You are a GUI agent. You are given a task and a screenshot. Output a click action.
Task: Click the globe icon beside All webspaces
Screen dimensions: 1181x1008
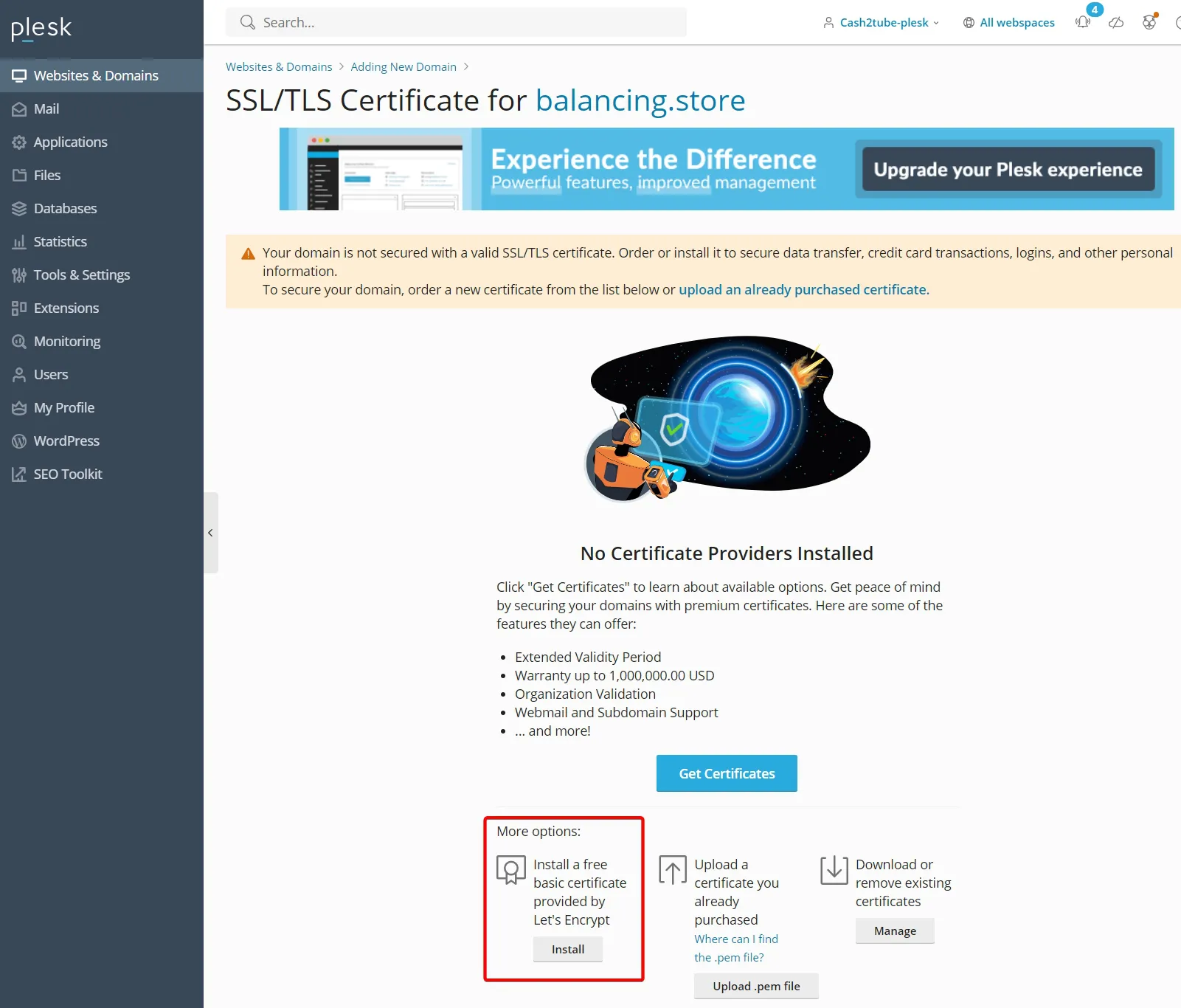[969, 23]
